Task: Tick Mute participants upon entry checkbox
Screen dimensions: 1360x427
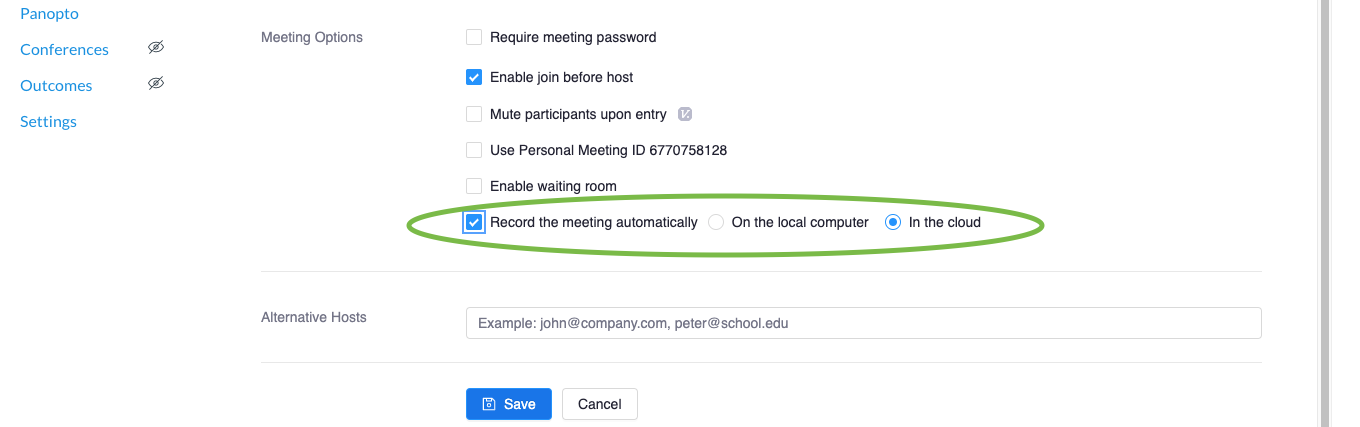Action: [x=474, y=114]
